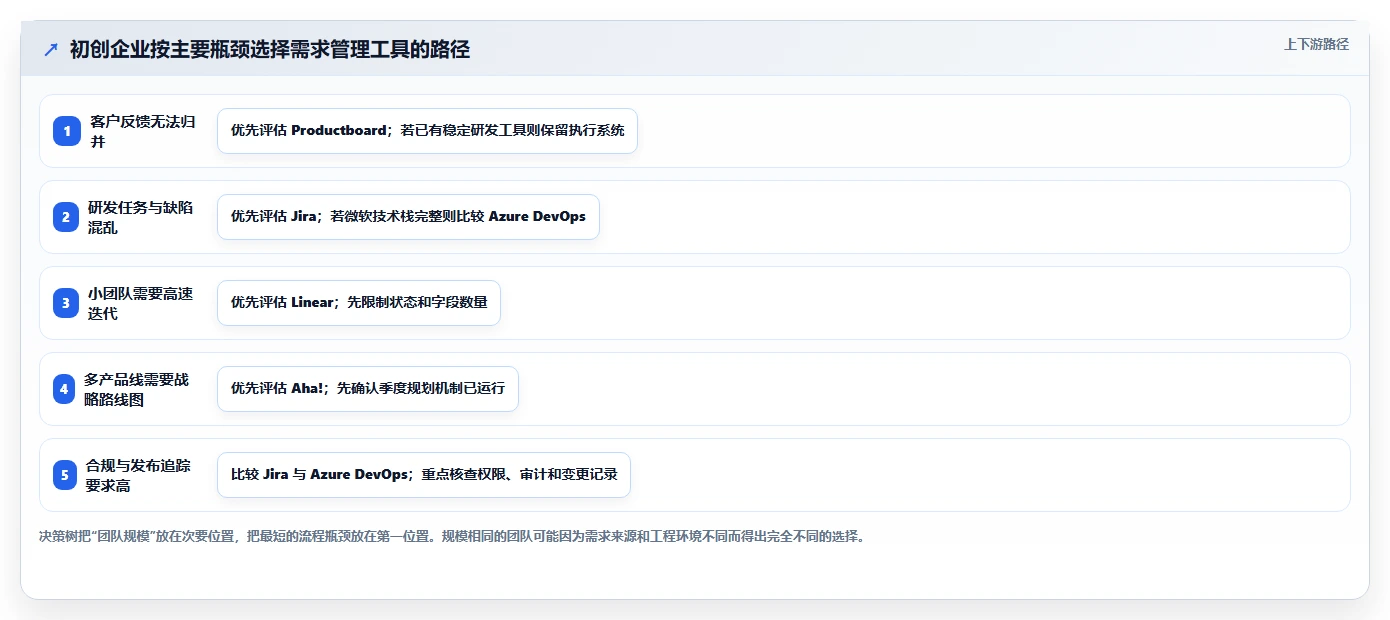The height and width of the screenshot is (620, 1390).
Task: Click the footnote starting with 决策树把“团队规模”
Action: pyautogui.click(x=452, y=536)
